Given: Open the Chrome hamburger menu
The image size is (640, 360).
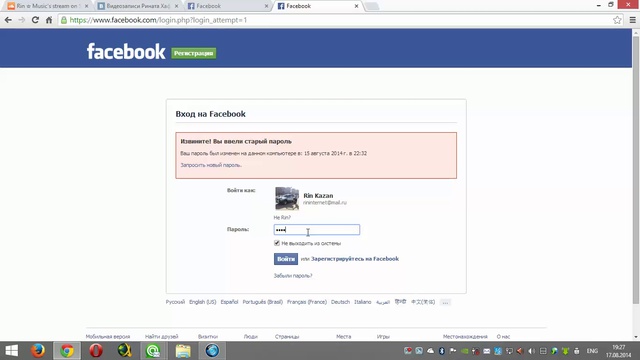Looking at the screenshot, I should (x=633, y=20).
